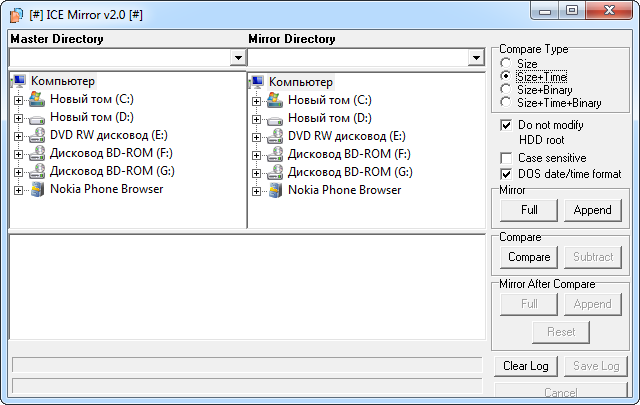Uncheck Do not modify HDD root
640x405 pixels.
pyautogui.click(x=506, y=125)
